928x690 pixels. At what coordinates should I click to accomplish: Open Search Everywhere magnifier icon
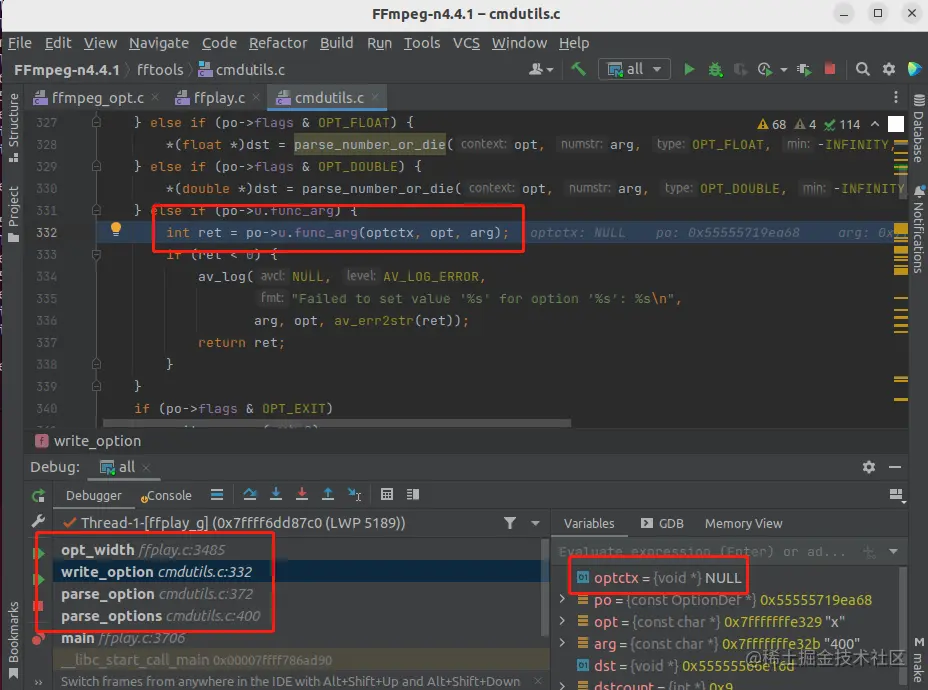862,70
